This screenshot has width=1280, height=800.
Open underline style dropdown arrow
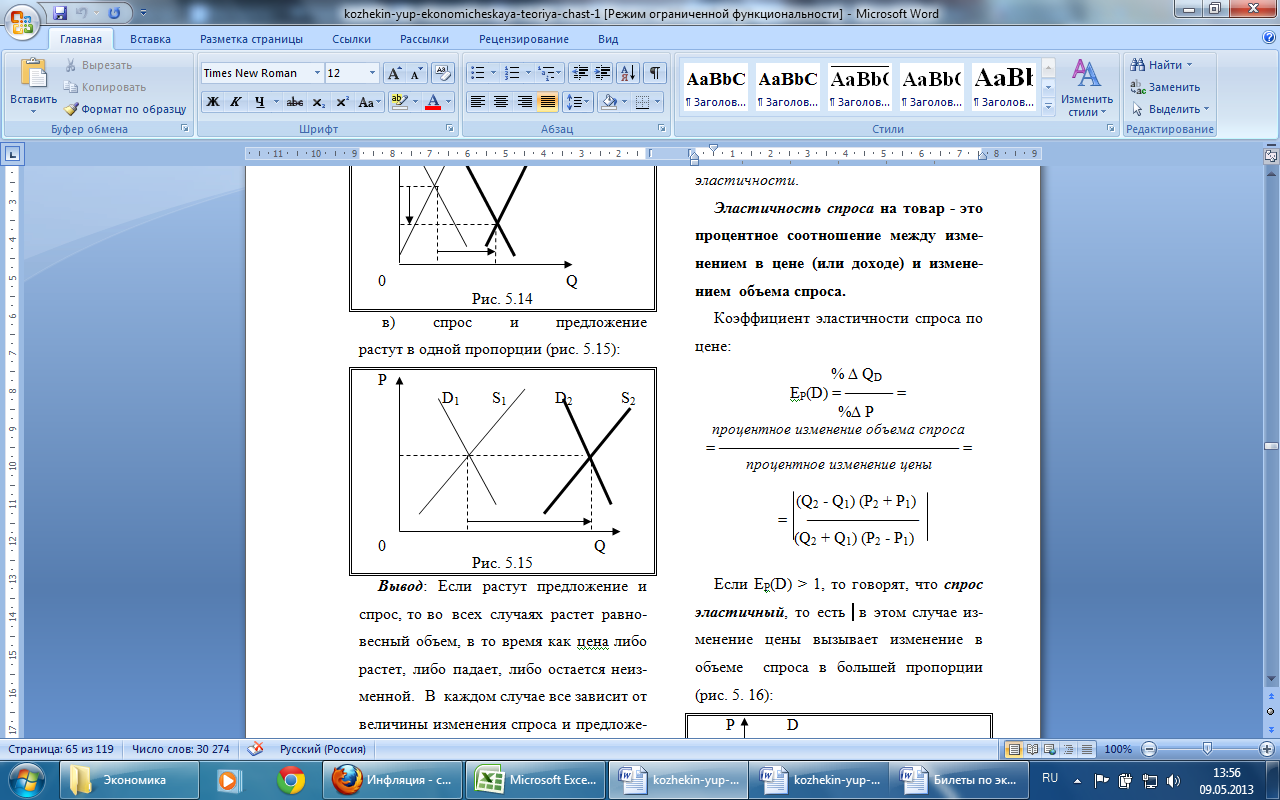[276, 102]
